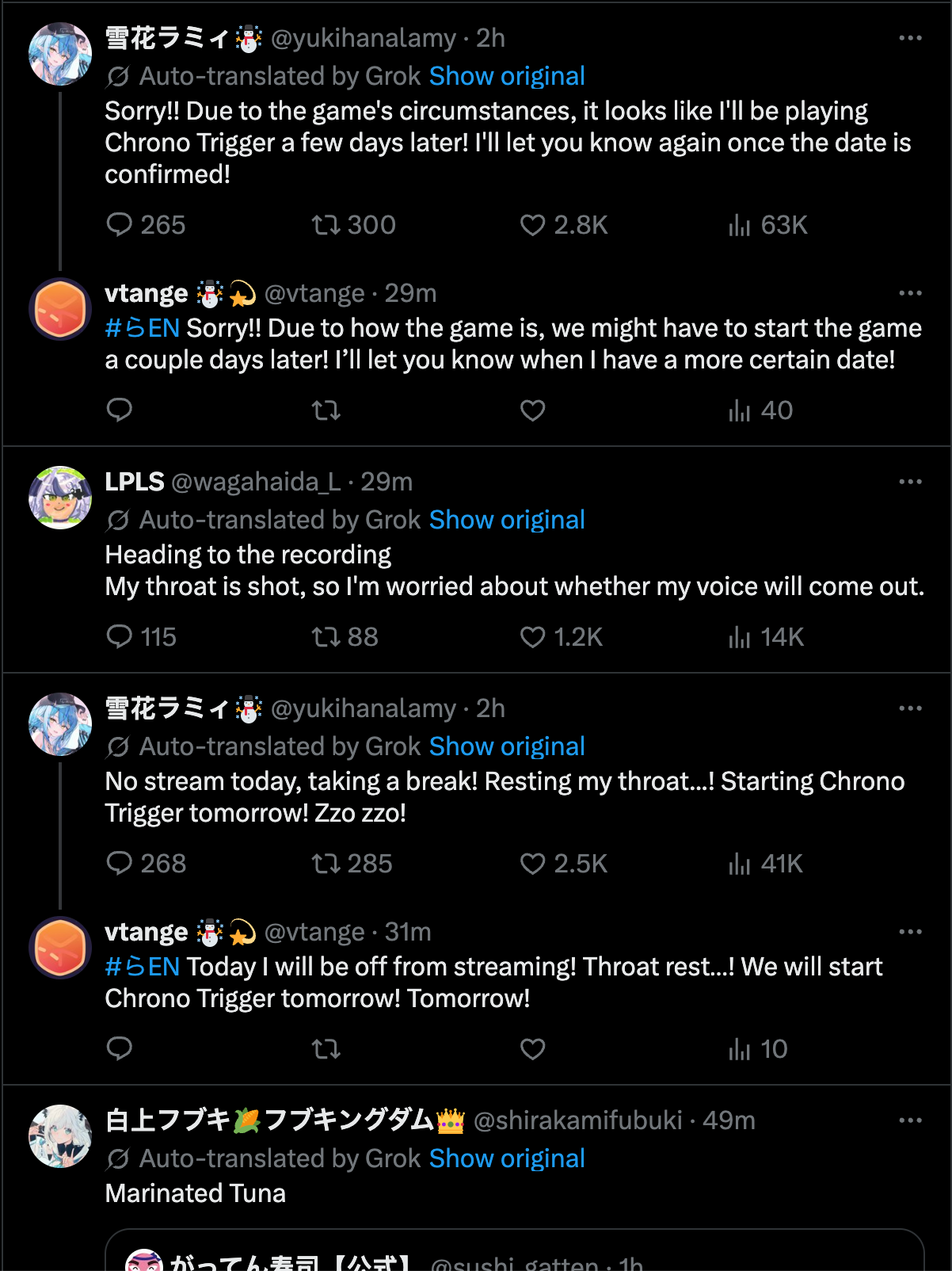
Task: Retweet vtange's 29m tweet
Action: click(326, 410)
